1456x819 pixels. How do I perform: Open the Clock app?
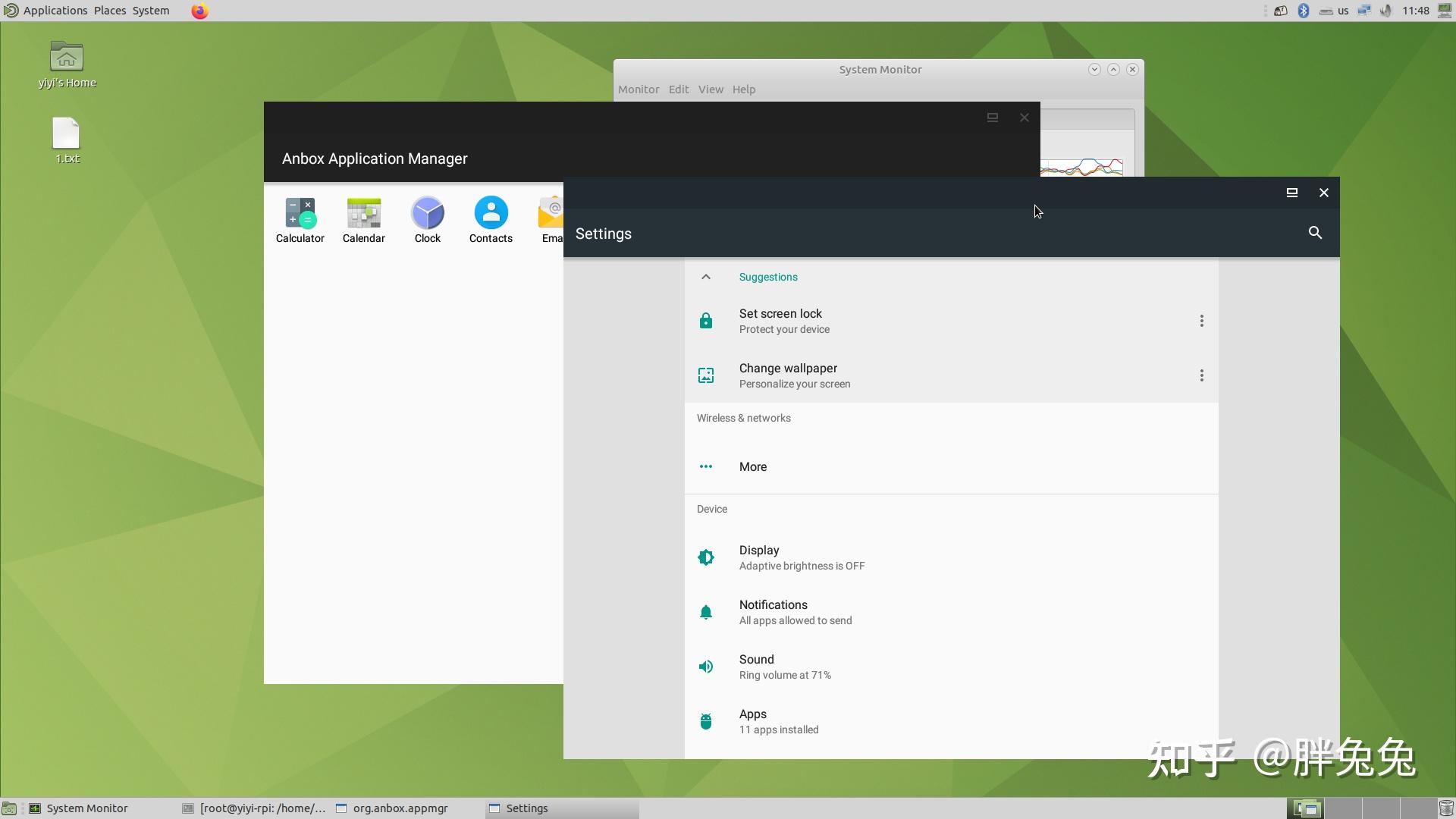point(427,220)
